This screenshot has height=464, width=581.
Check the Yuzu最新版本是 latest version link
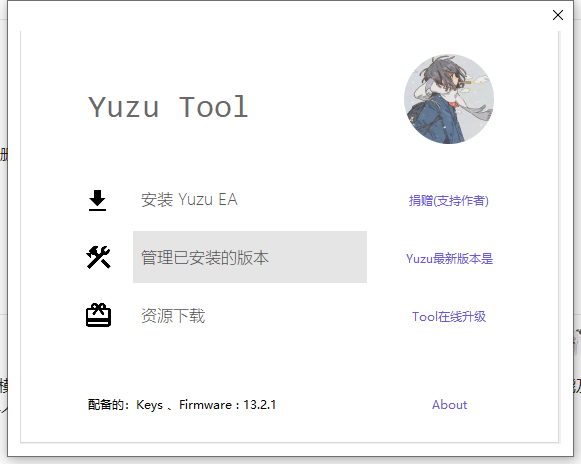click(x=449, y=259)
